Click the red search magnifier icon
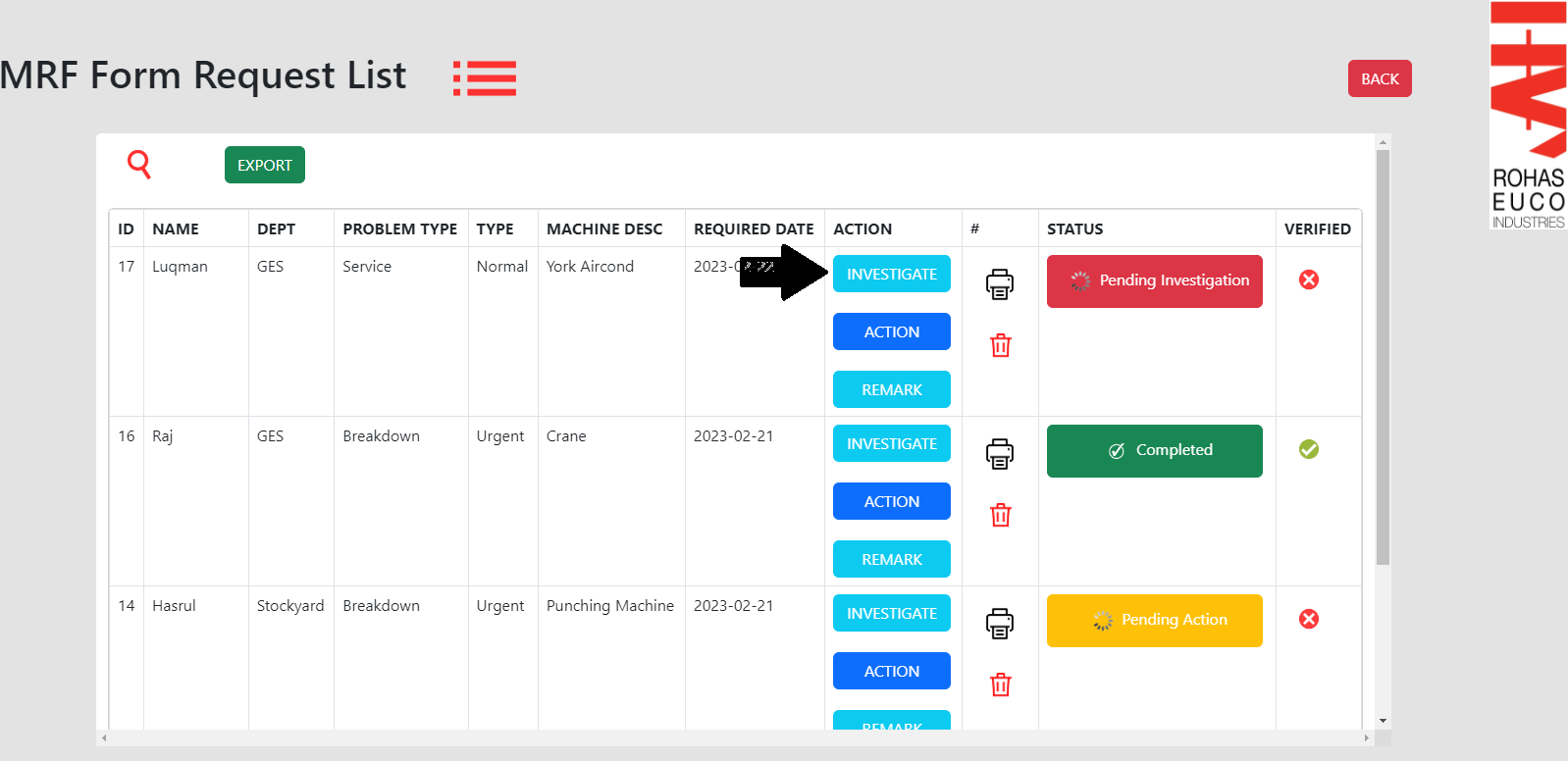This screenshot has height=761, width=1568. (x=139, y=164)
